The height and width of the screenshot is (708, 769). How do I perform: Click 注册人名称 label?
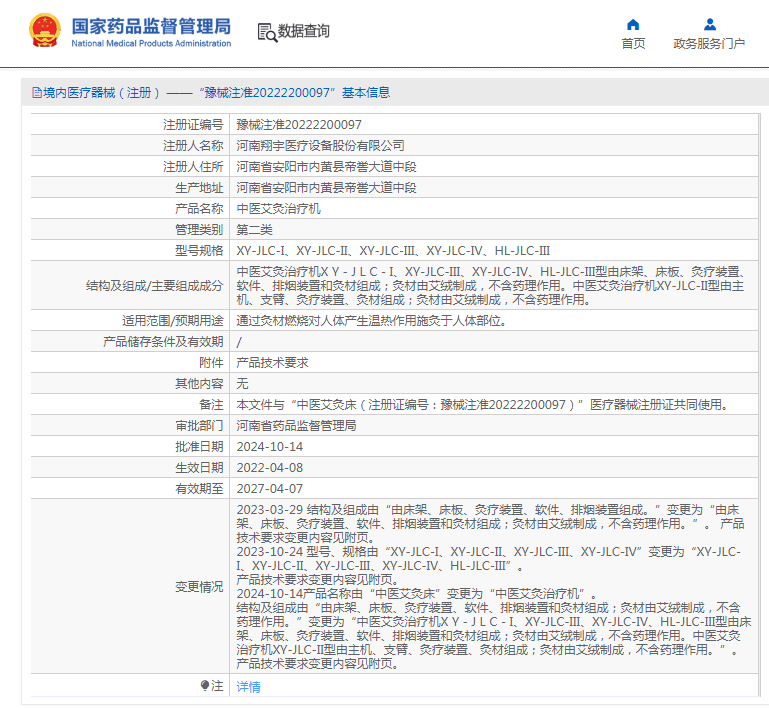click(193, 146)
